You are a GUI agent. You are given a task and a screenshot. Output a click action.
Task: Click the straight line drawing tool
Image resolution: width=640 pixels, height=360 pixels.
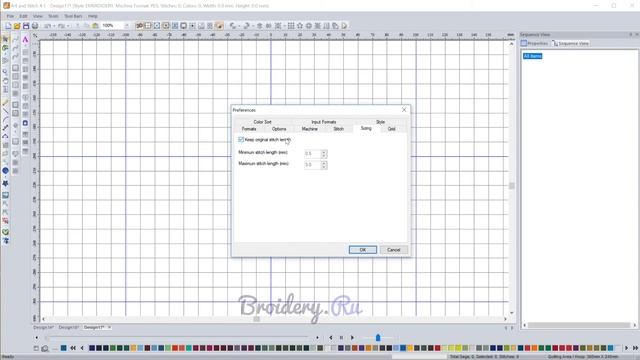click(x=5, y=111)
